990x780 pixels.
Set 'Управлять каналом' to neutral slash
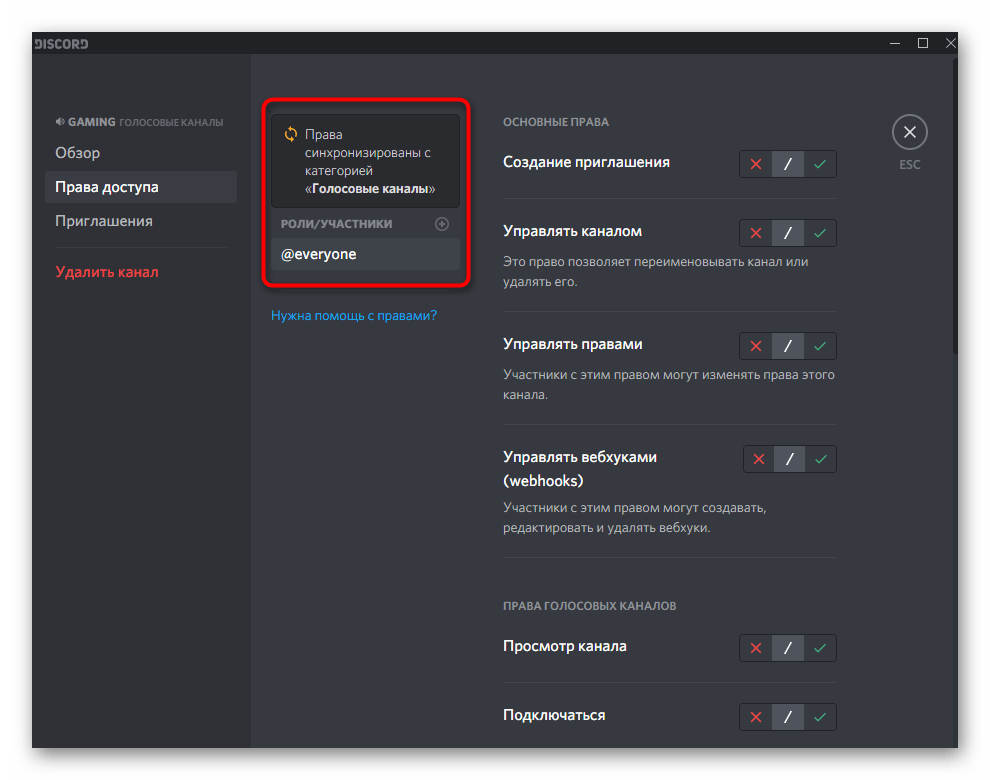pyautogui.click(x=788, y=233)
